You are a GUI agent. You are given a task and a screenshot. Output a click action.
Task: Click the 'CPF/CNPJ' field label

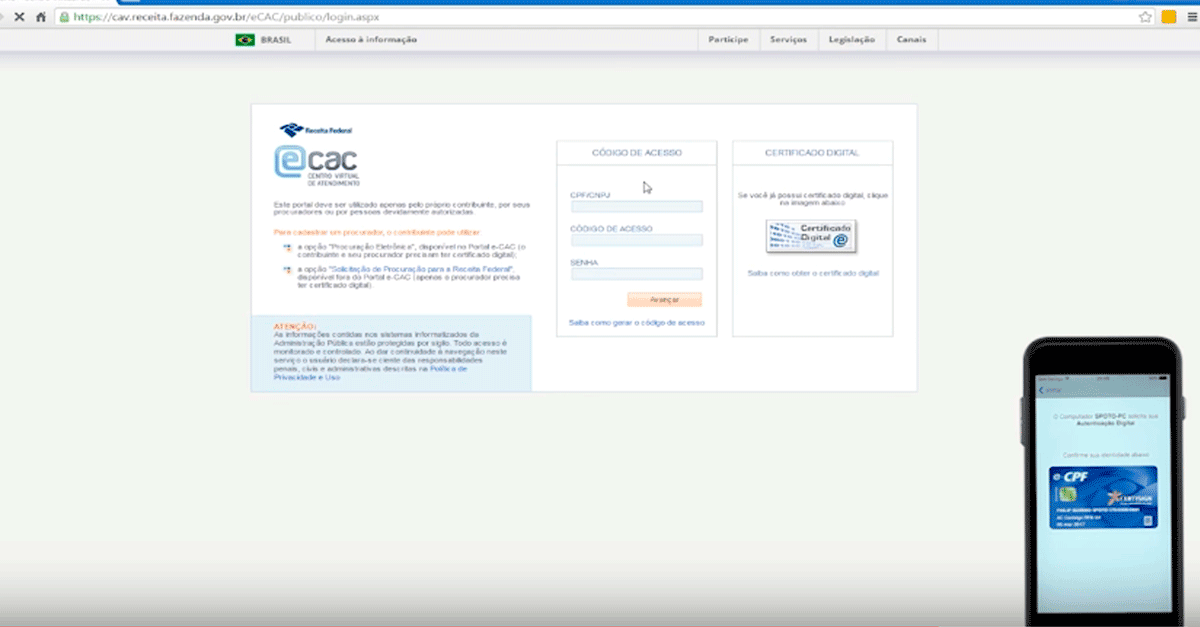coord(589,195)
